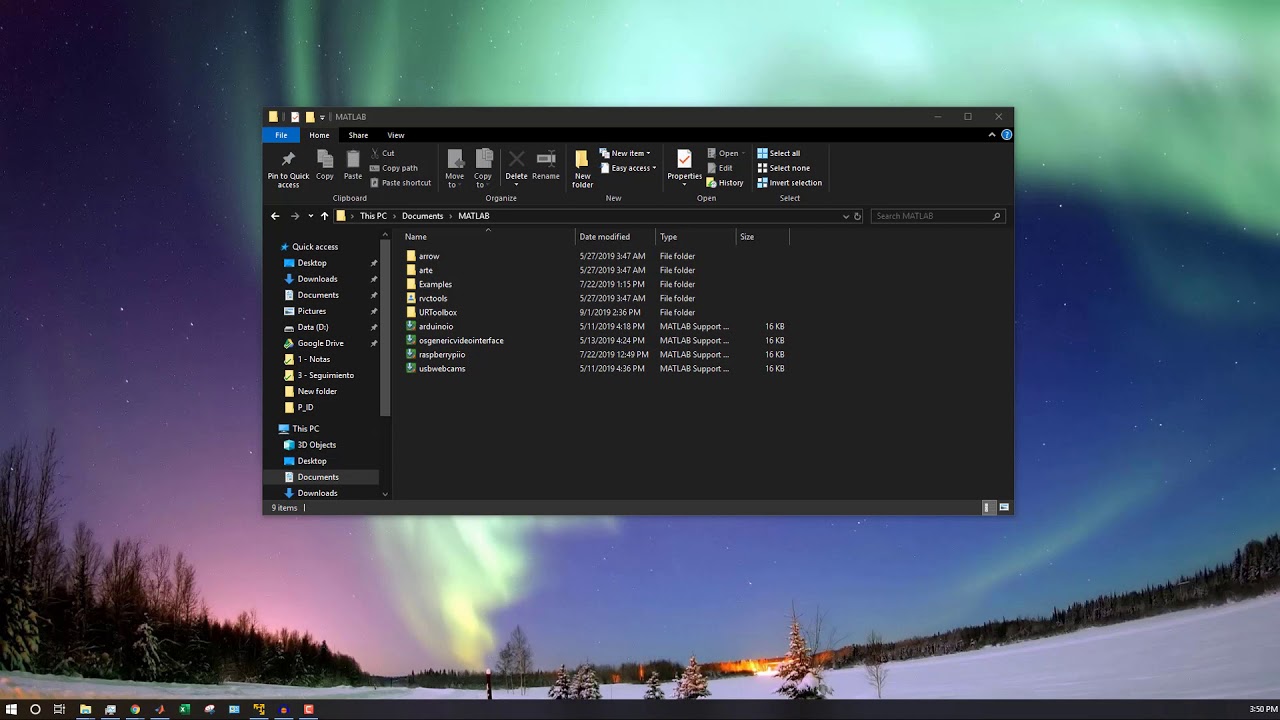Image resolution: width=1280 pixels, height=720 pixels.
Task: Click the Paste shortcut command
Action: point(401,183)
